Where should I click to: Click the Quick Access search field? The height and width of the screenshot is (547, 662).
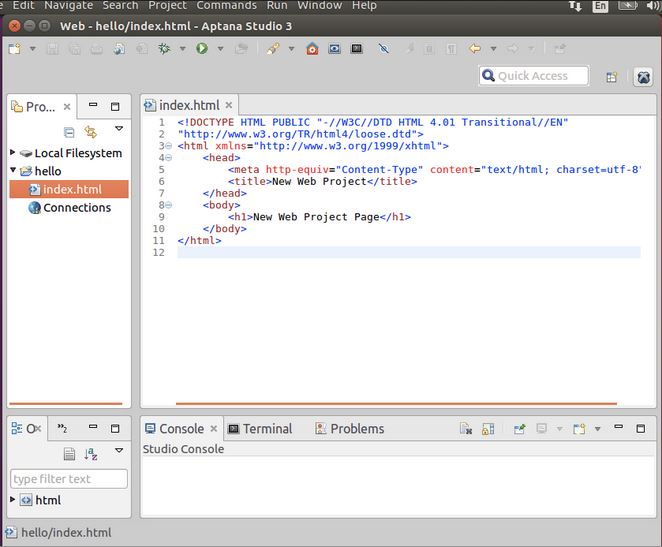(x=534, y=76)
